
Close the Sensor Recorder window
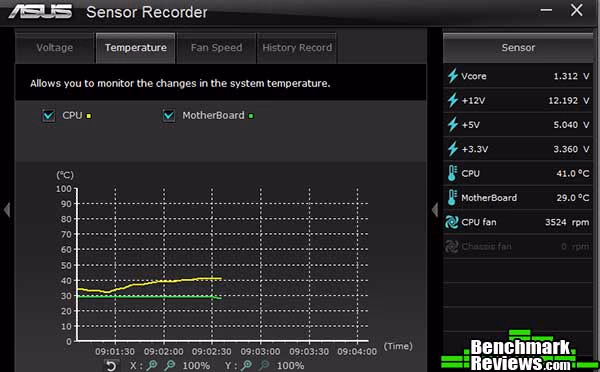pos(576,10)
